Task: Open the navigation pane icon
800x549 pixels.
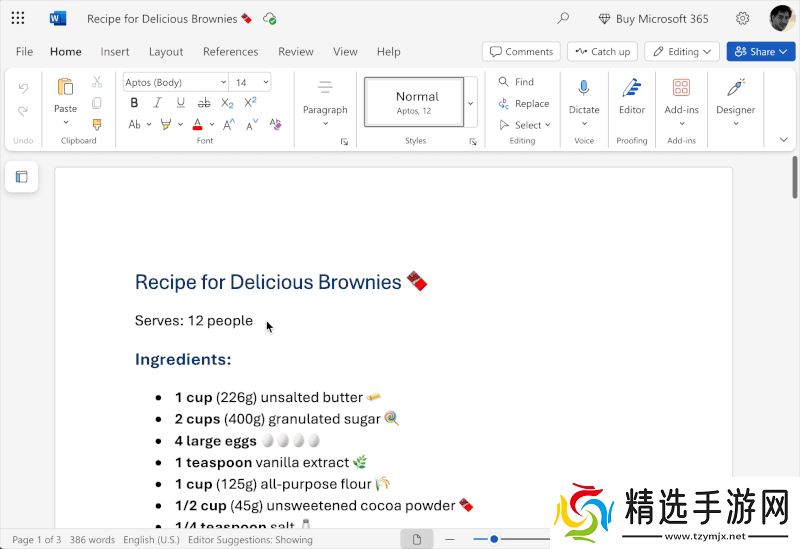Action: point(21,177)
